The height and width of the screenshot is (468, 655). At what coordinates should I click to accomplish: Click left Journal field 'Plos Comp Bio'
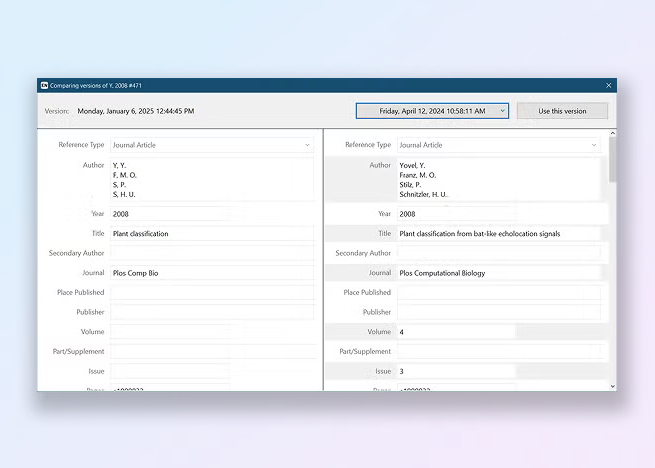pyautogui.click(x=212, y=273)
